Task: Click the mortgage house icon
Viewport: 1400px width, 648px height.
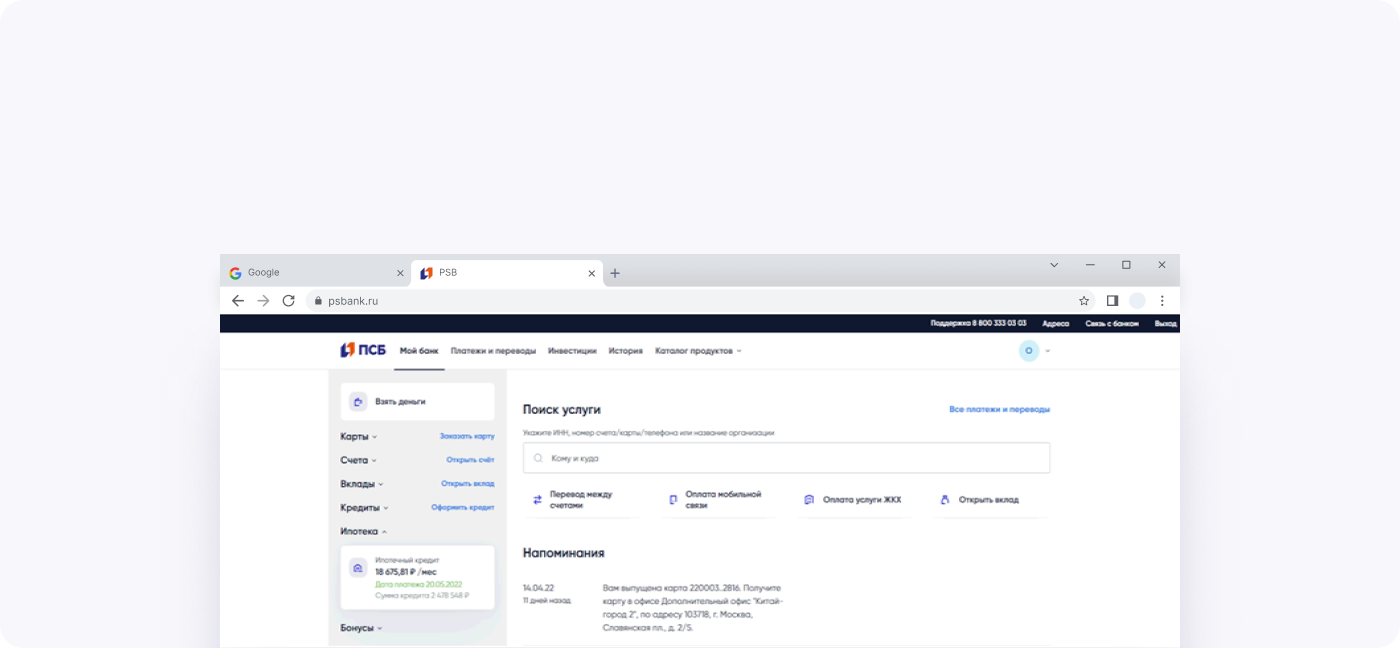Action: click(357, 568)
